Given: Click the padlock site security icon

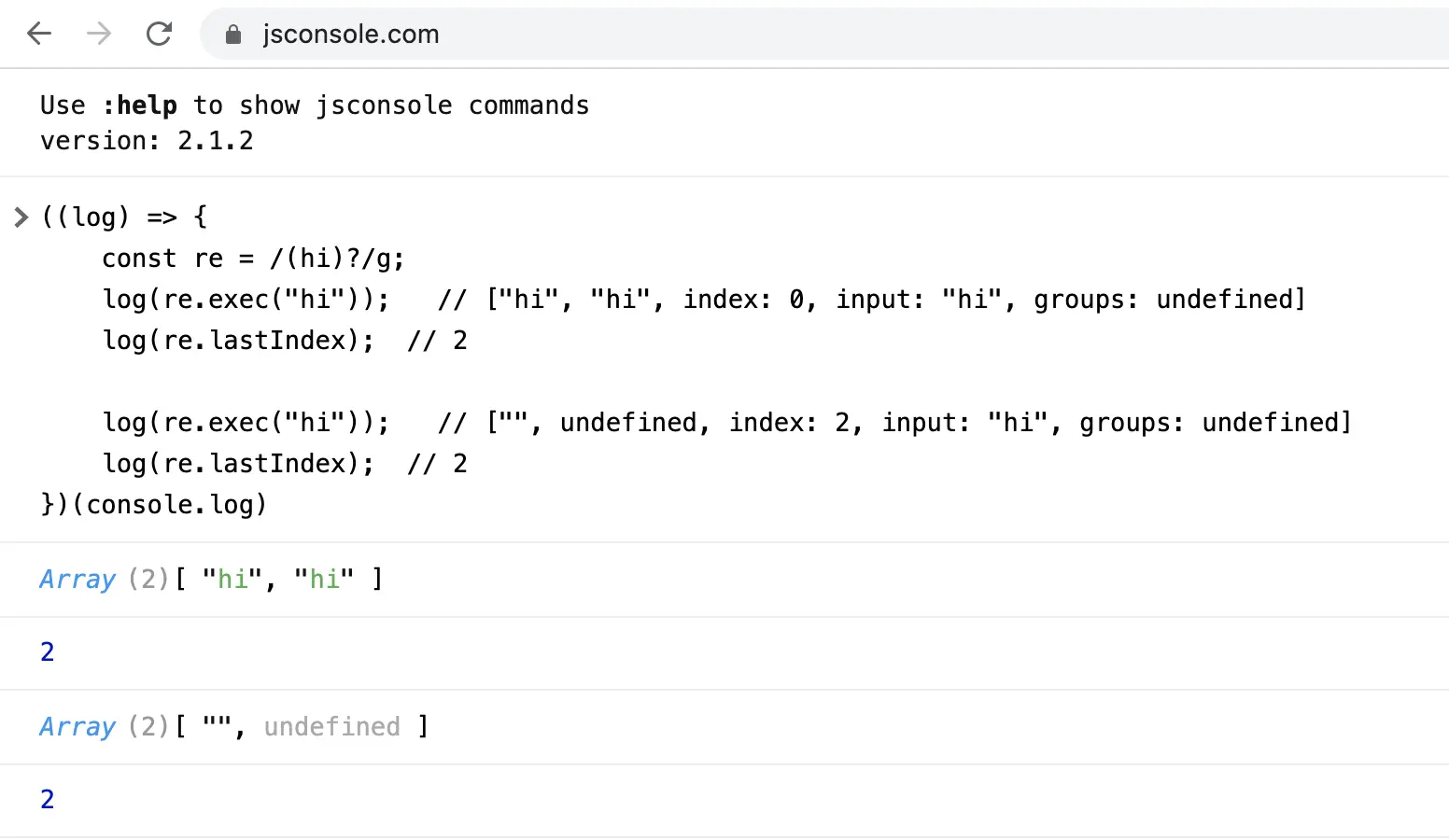Looking at the screenshot, I should [x=233, y=35].
